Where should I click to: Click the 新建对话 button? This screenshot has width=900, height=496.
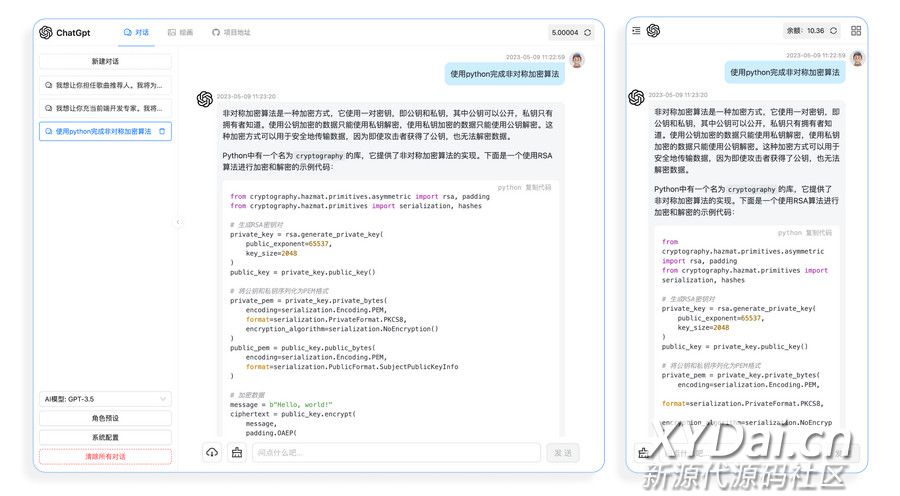105,62
